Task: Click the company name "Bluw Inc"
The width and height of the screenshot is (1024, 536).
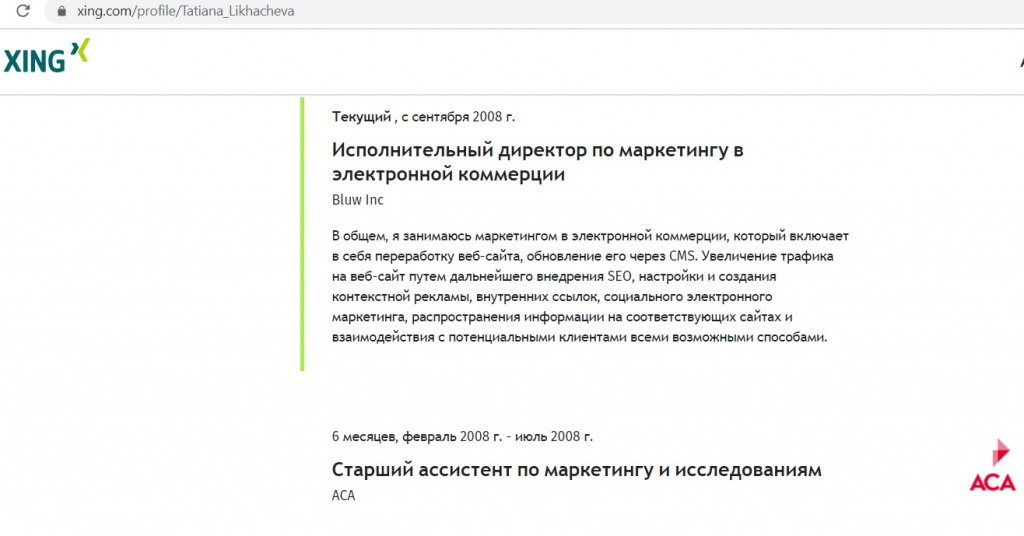Action: coord(357,200)
